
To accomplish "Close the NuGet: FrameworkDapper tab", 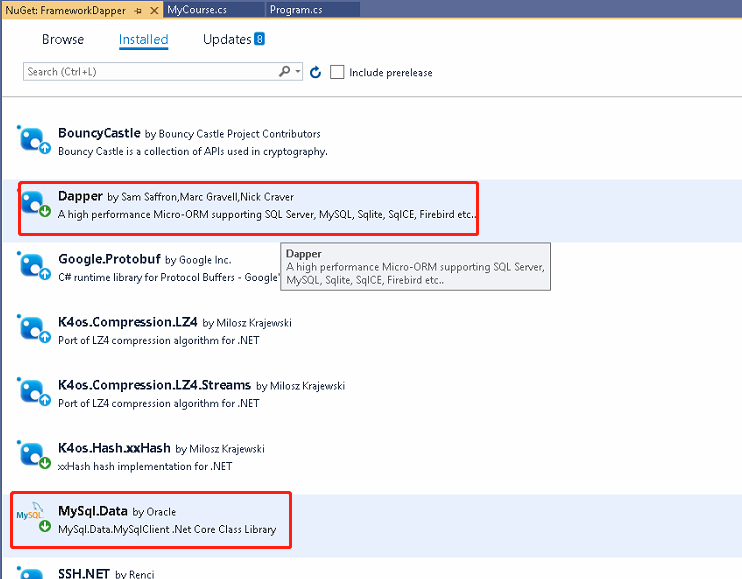I will point(154,10).
